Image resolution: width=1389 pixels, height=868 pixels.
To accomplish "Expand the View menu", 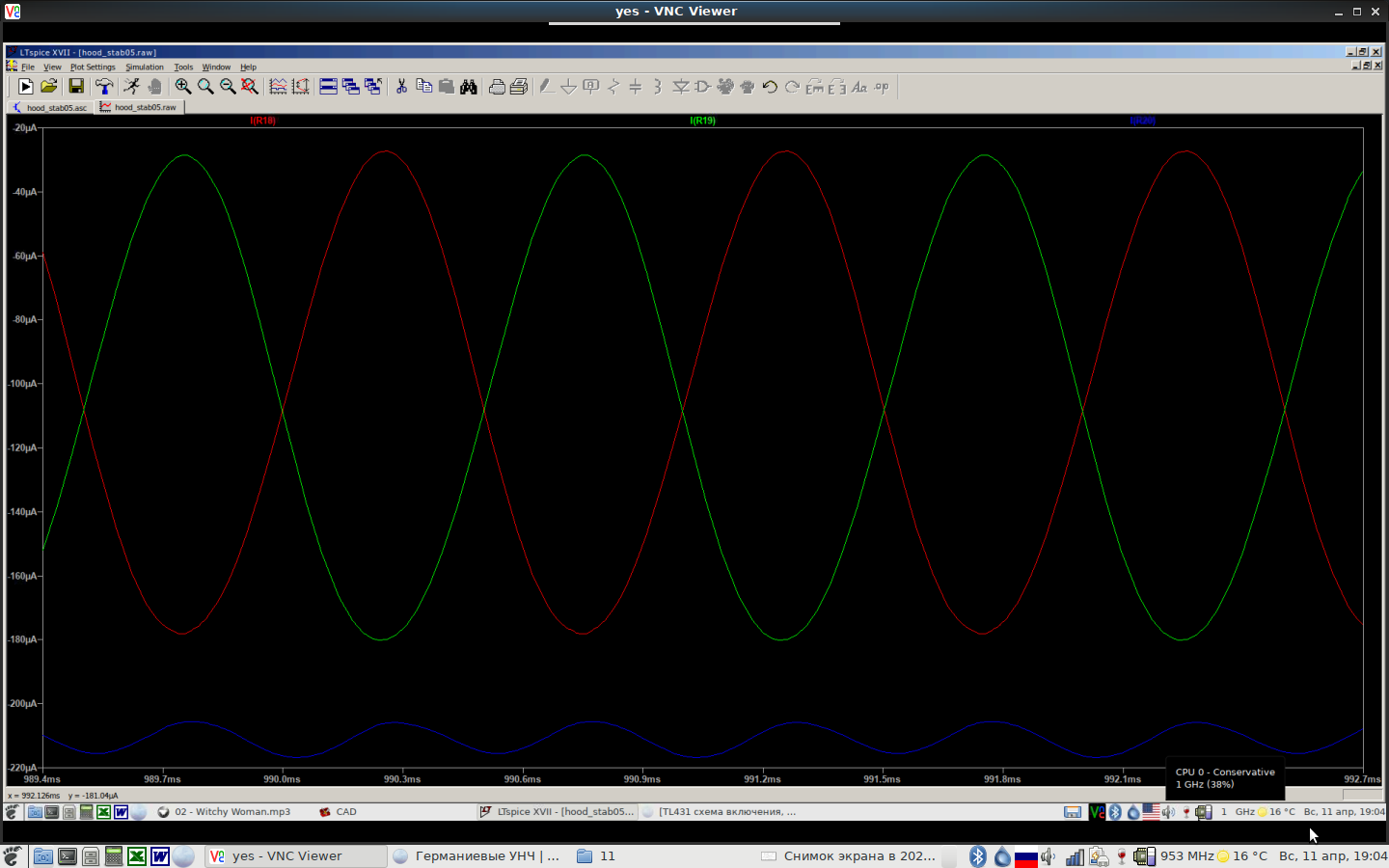I will coord(52,68).
